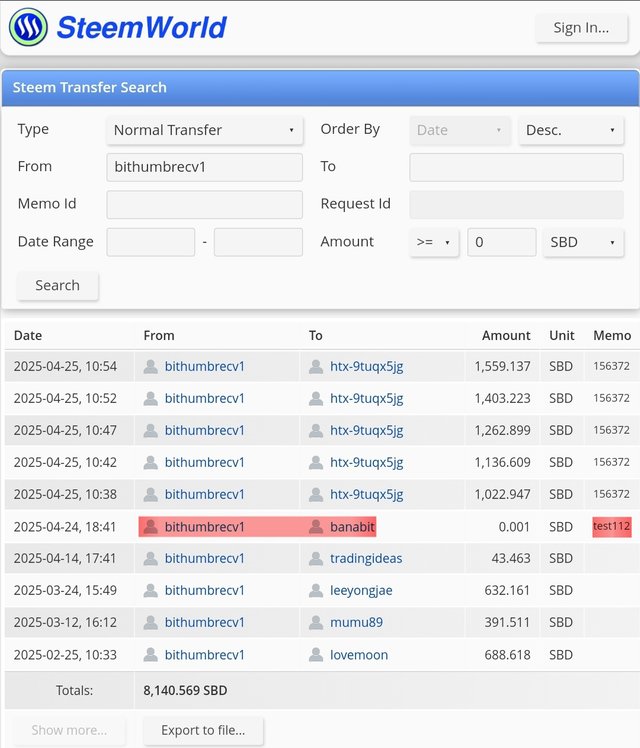Click the 1,136.609 amount cell

click(502, 462)
